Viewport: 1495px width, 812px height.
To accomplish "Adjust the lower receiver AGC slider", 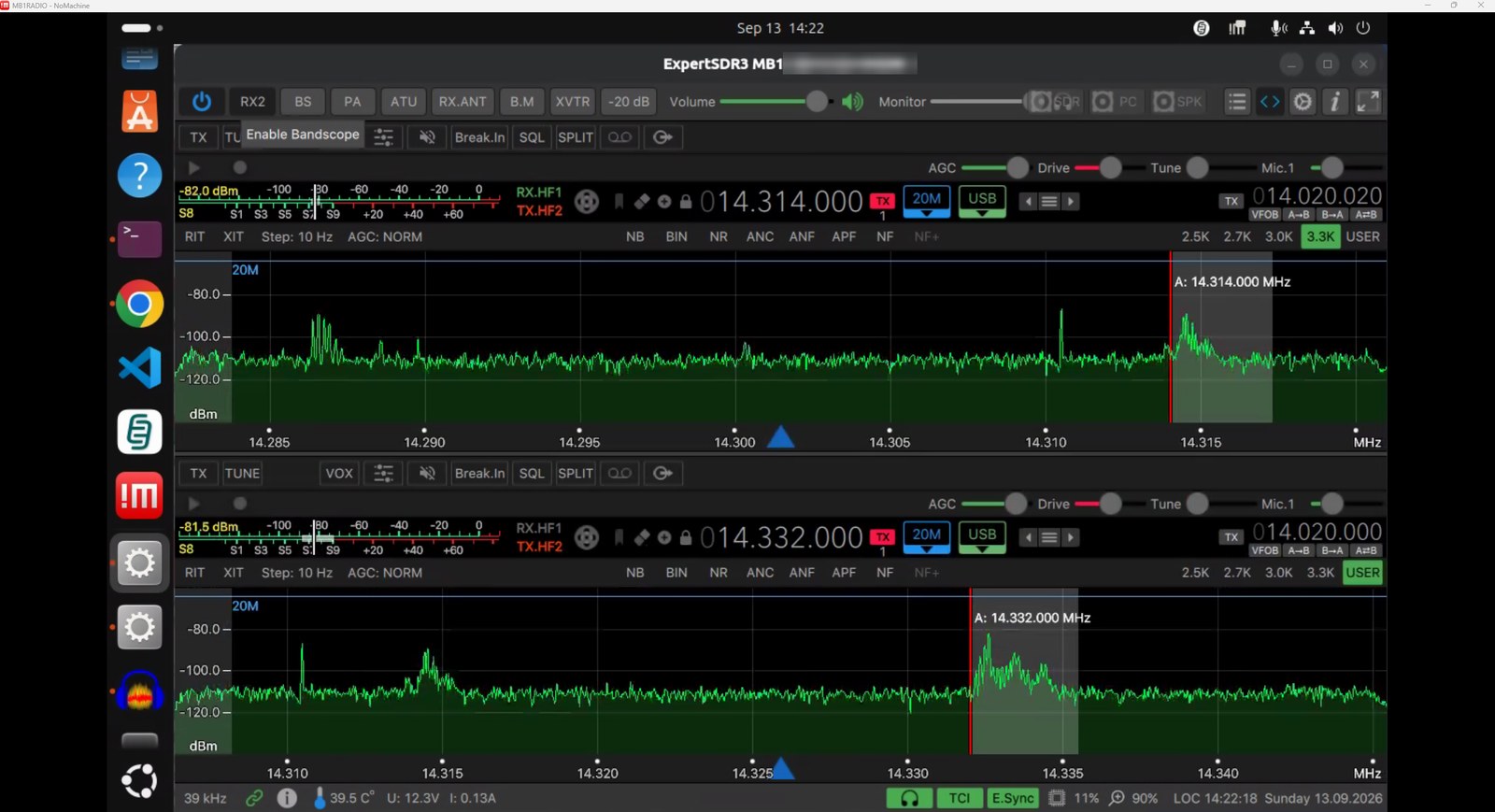I will 1017,504.
